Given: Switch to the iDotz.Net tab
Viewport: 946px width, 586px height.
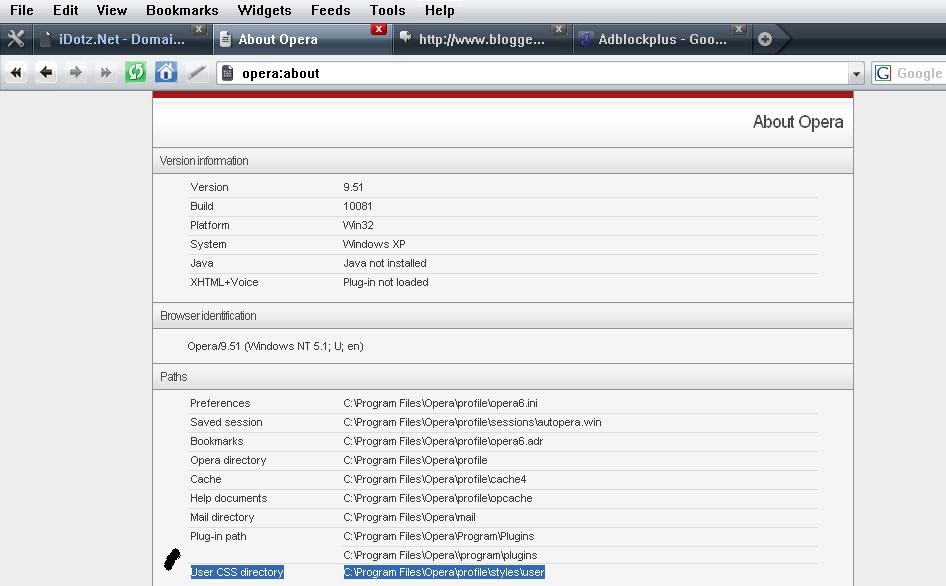Looking at the screenshot, I should [121, 39].
